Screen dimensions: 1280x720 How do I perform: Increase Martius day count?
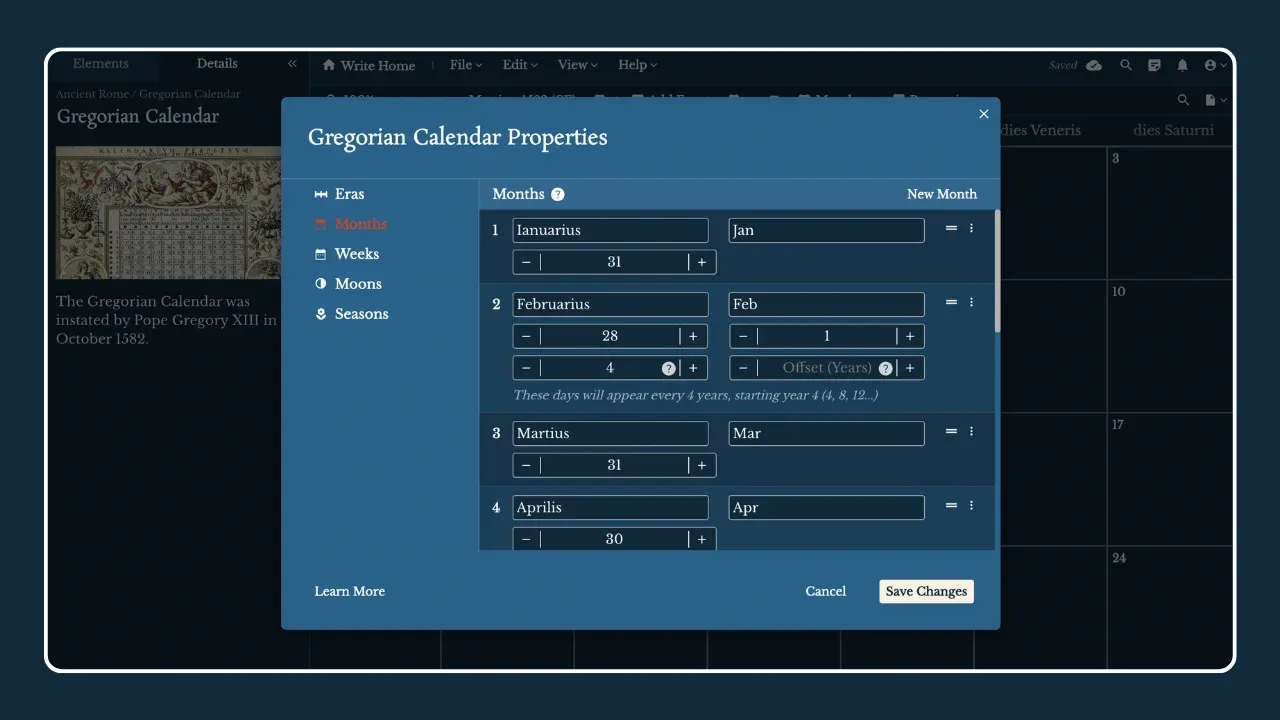pos(702,465)
